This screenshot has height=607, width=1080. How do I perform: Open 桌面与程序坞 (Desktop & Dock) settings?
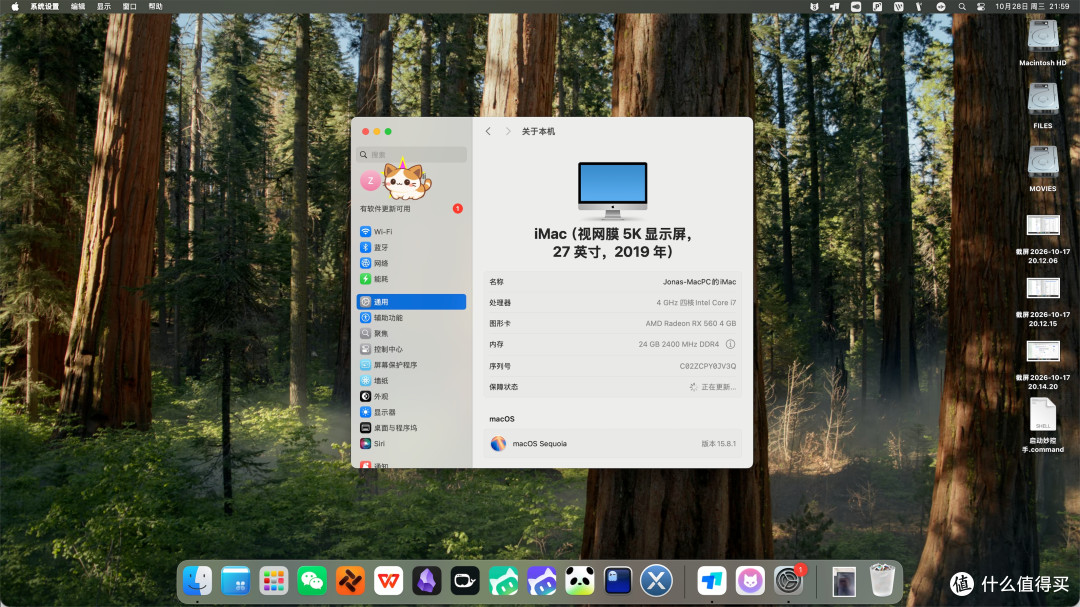tap(411, 428)
